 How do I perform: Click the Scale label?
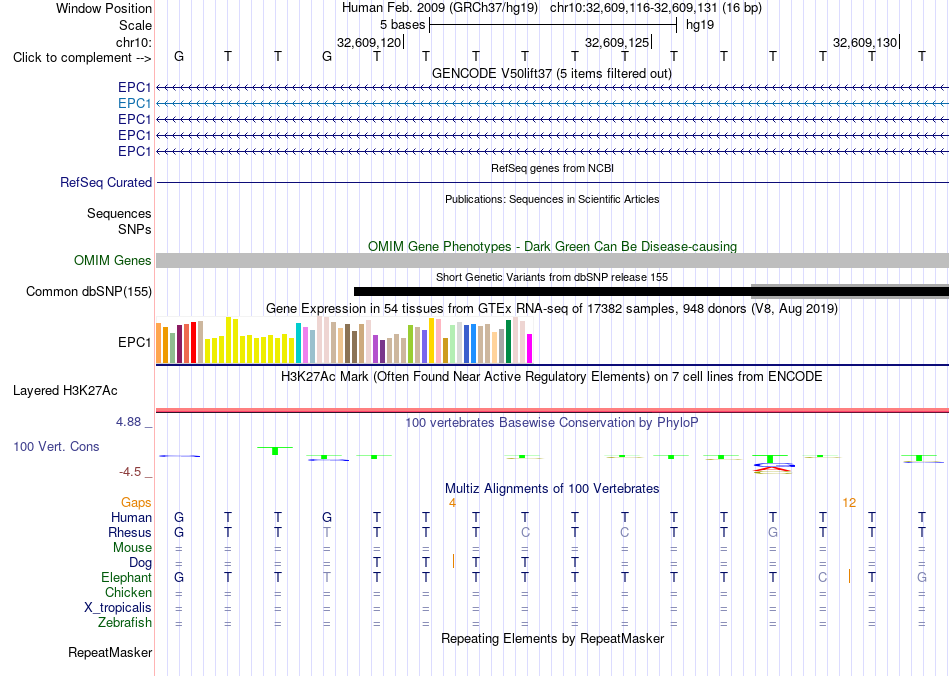click(135, 25)
